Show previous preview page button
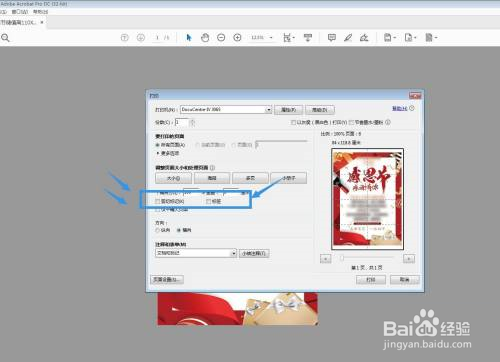500x362 pixels. (x=326, y=259)
